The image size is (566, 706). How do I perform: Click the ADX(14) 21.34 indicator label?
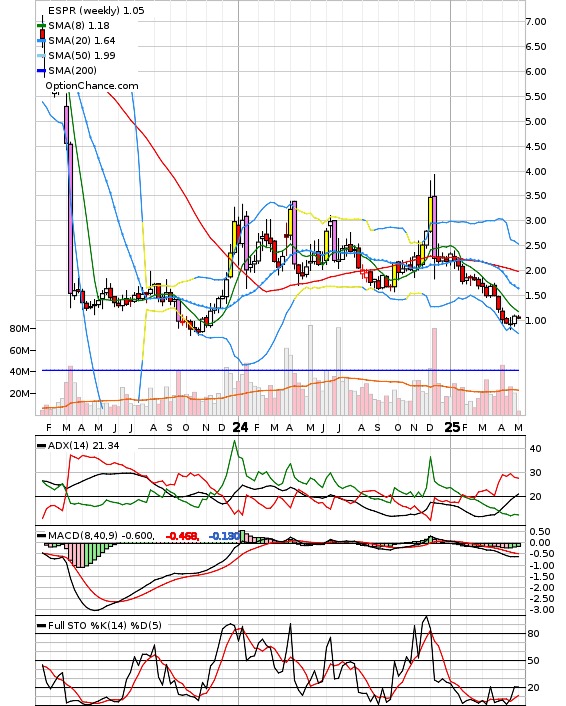tap(83, 446)
